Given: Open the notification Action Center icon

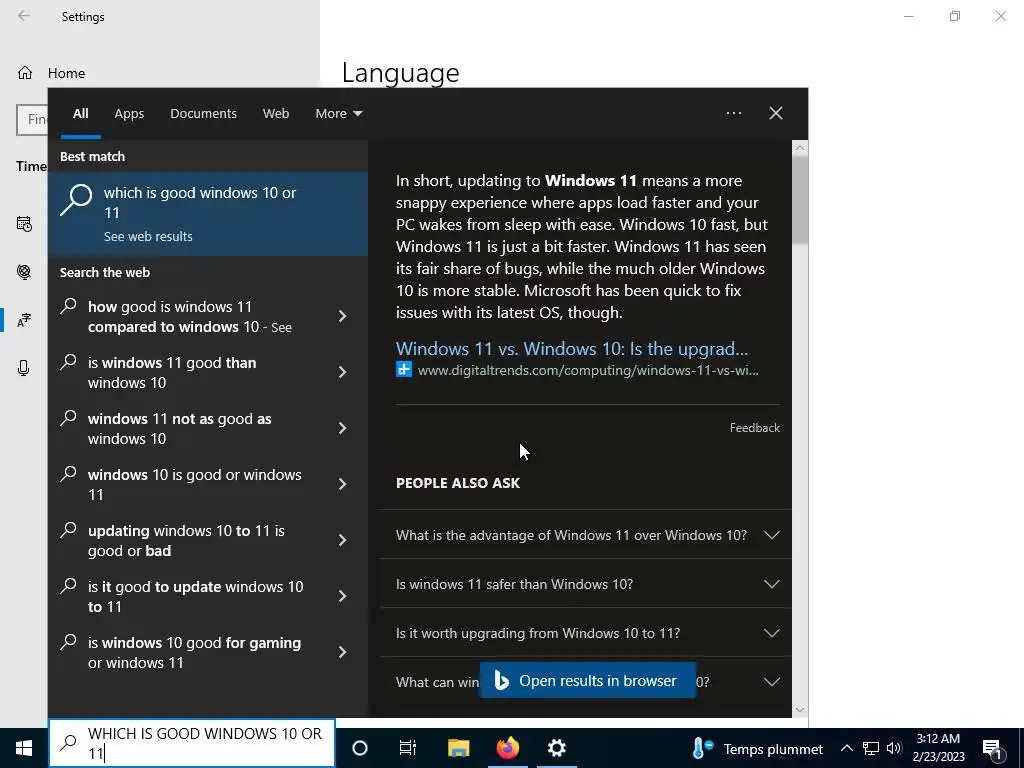Looking at the screenshot, I should click(x=992, y=749).
